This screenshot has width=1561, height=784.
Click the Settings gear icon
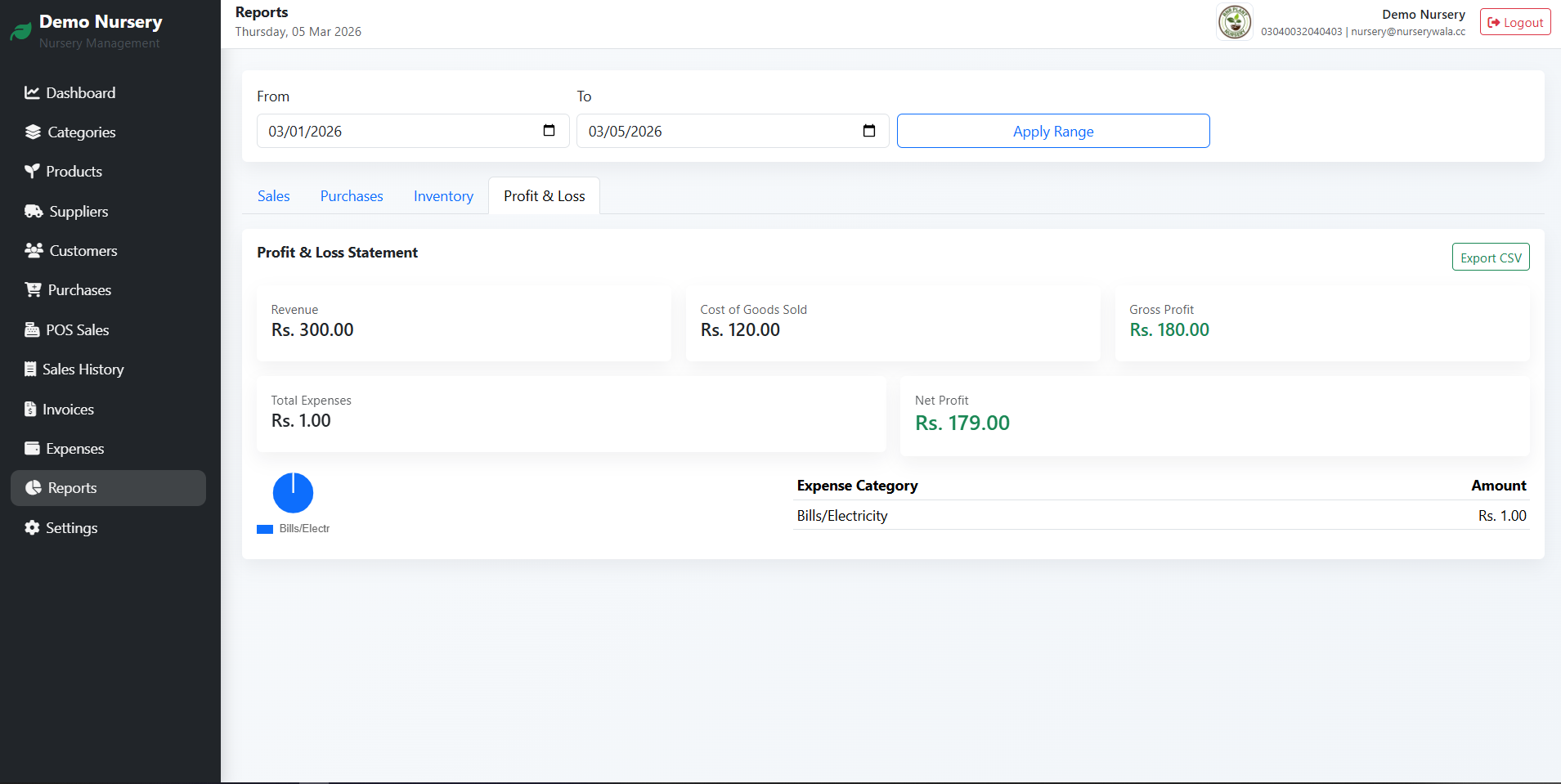point(32,528)
